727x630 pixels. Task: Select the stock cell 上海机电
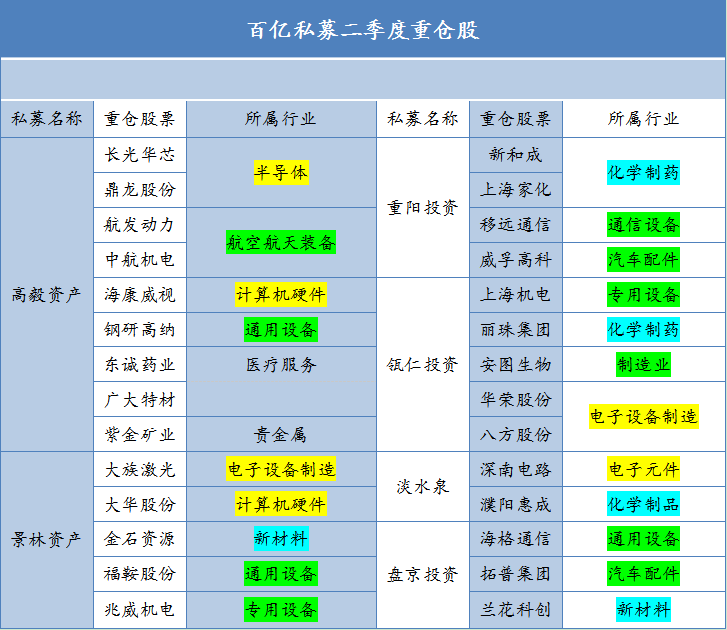click(x=516, y=295)
